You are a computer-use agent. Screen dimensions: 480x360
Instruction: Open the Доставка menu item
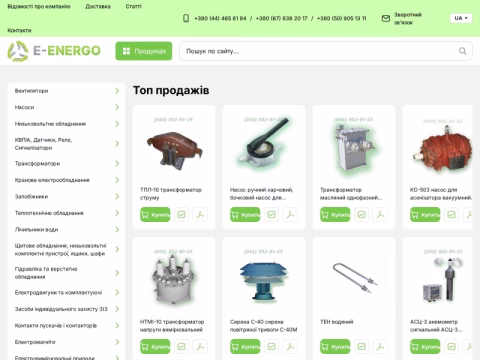pyautogui.click(x=98, y=6)
